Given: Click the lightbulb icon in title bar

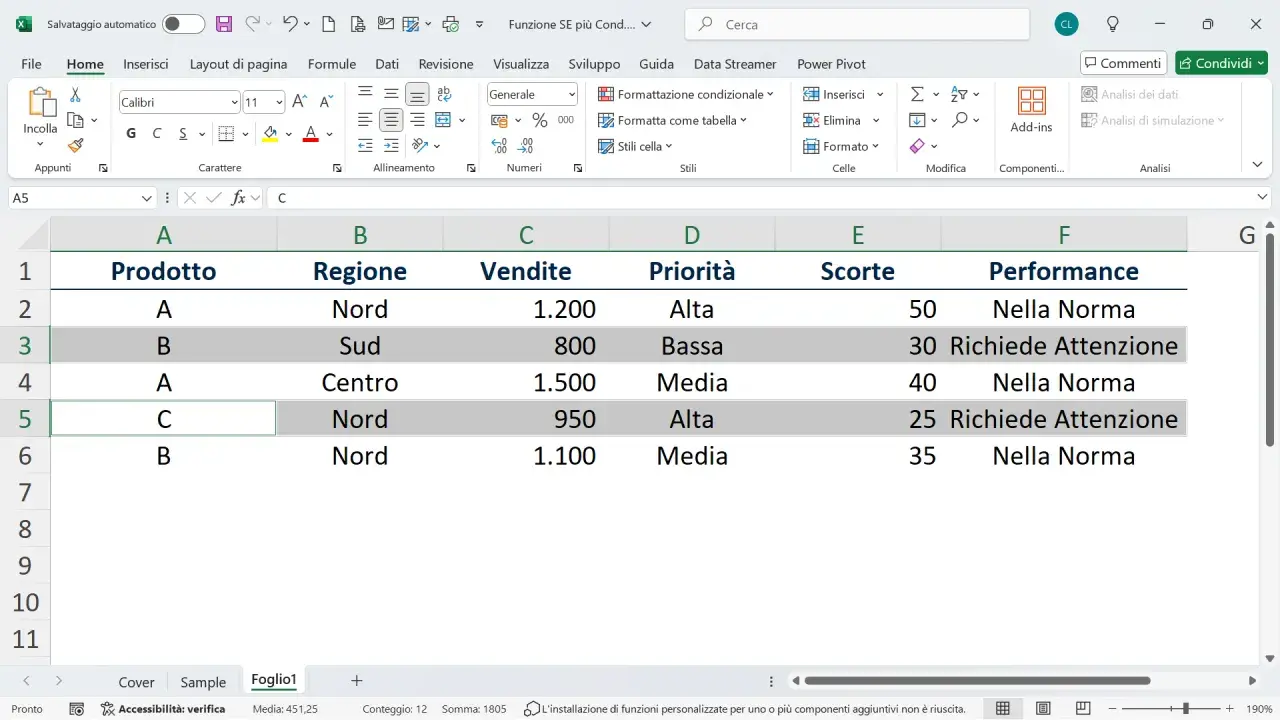Looking at the screenshot, I should coord(1112,24).
